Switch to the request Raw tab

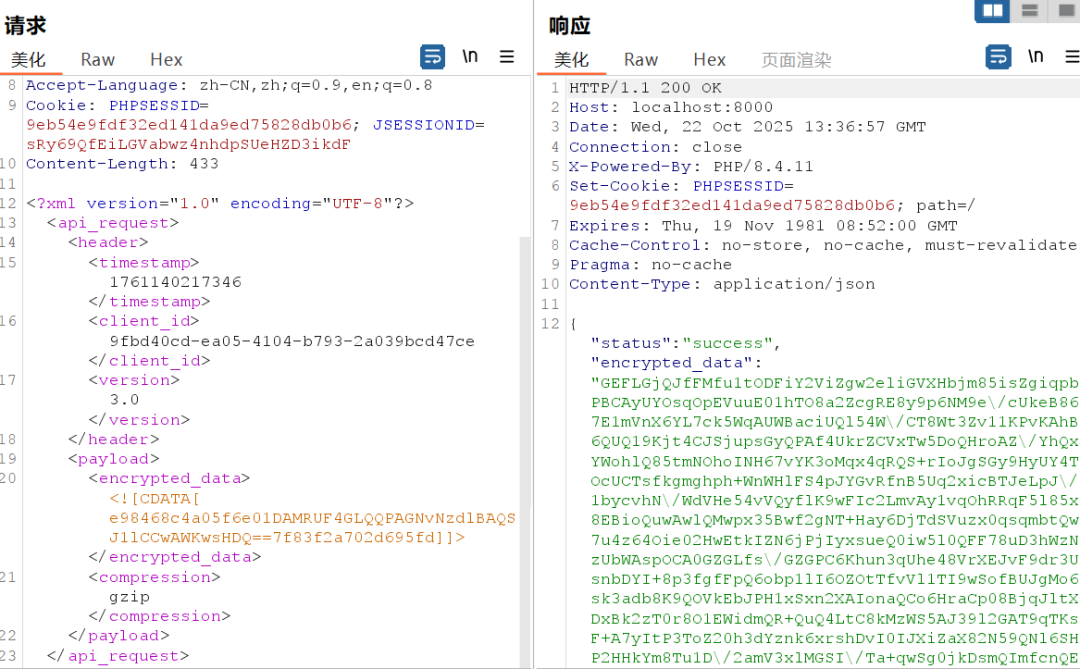[x=97, y=60]
